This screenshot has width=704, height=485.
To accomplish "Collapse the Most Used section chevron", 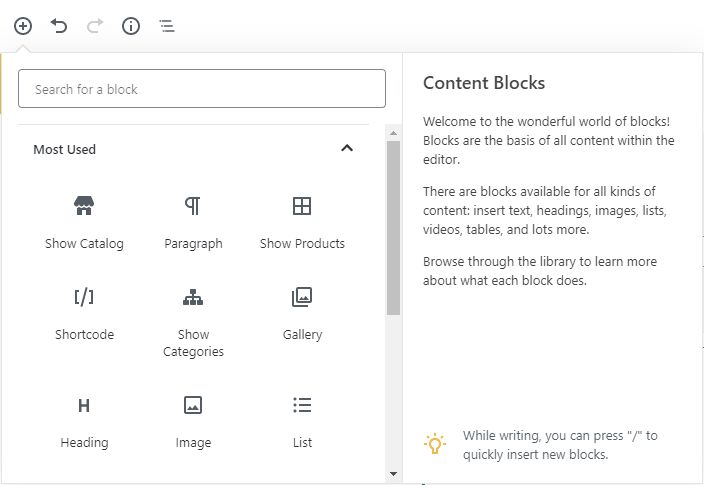I will [x=347, y=149].
